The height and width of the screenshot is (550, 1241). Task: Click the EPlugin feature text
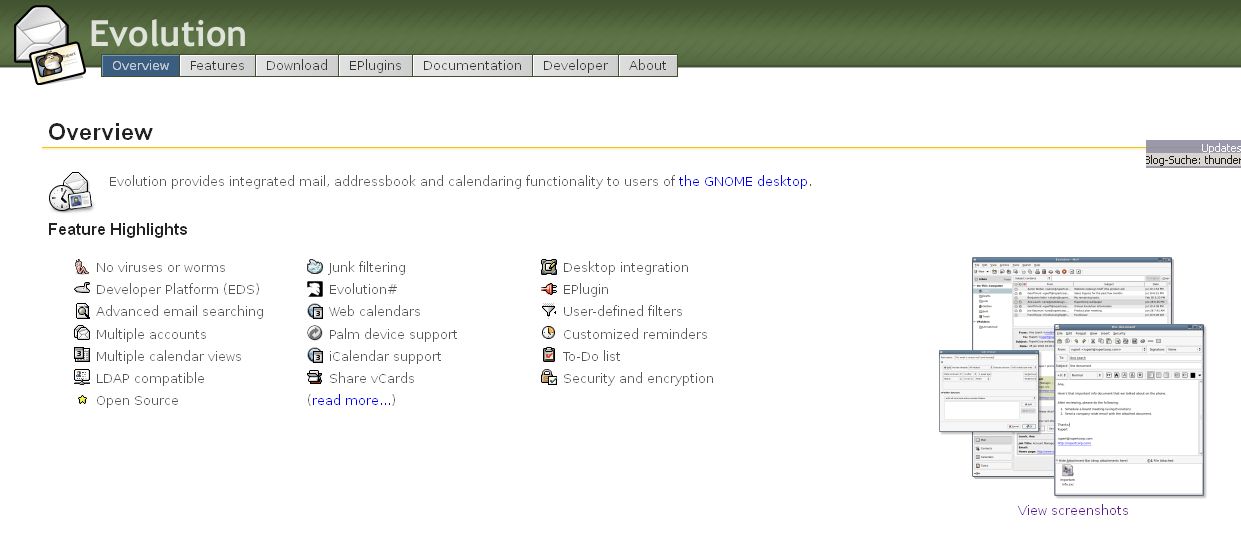586,289
